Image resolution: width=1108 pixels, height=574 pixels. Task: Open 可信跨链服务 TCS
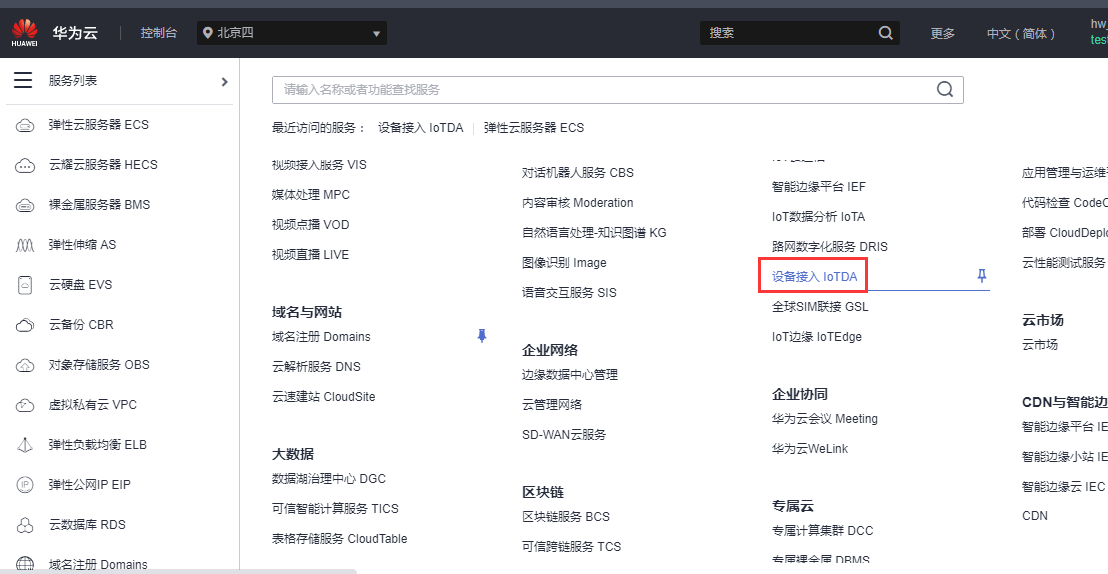point(572,546)
